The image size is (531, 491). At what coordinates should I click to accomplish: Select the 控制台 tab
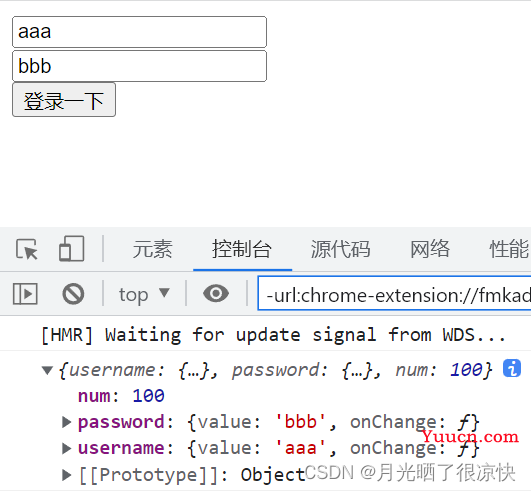coord(242,249)
